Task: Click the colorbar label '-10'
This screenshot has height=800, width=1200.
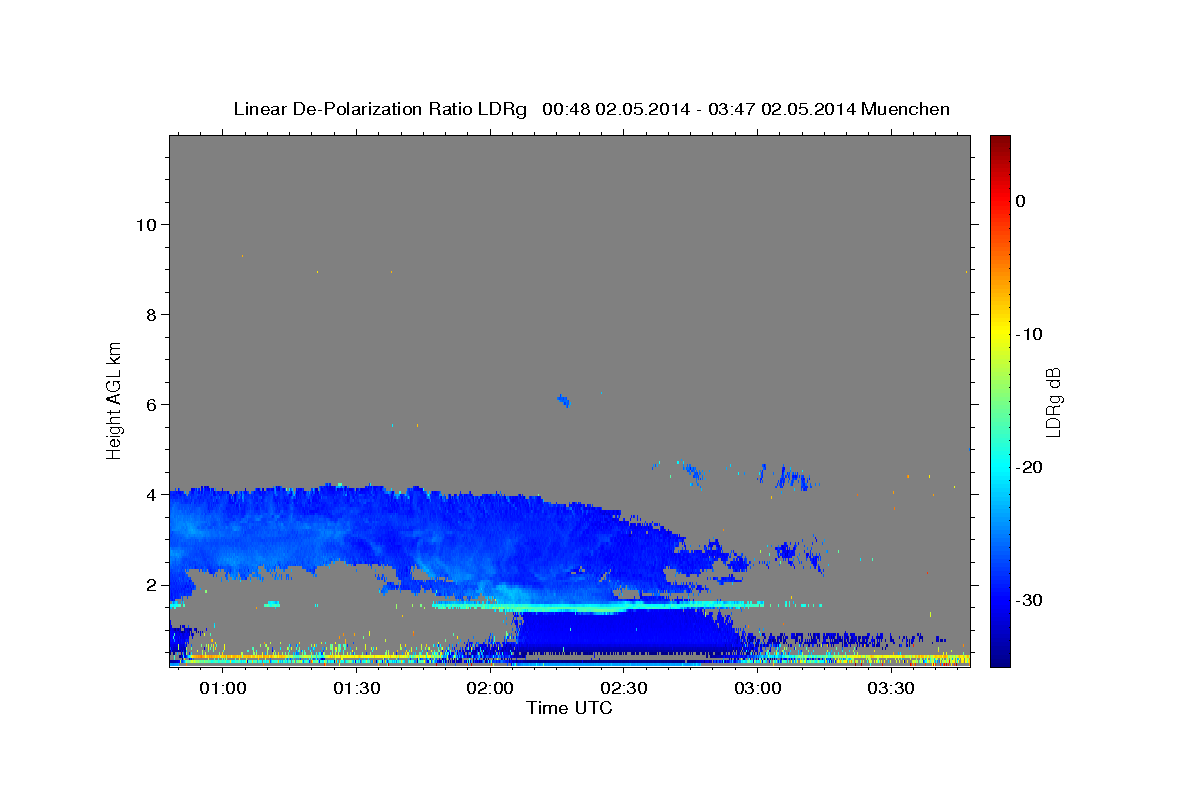Action: [1029, 334]
